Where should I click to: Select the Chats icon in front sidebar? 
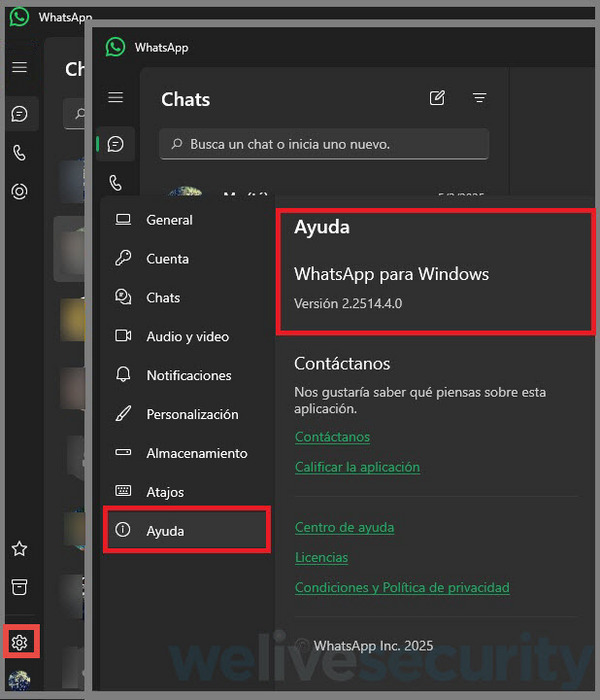116,144
